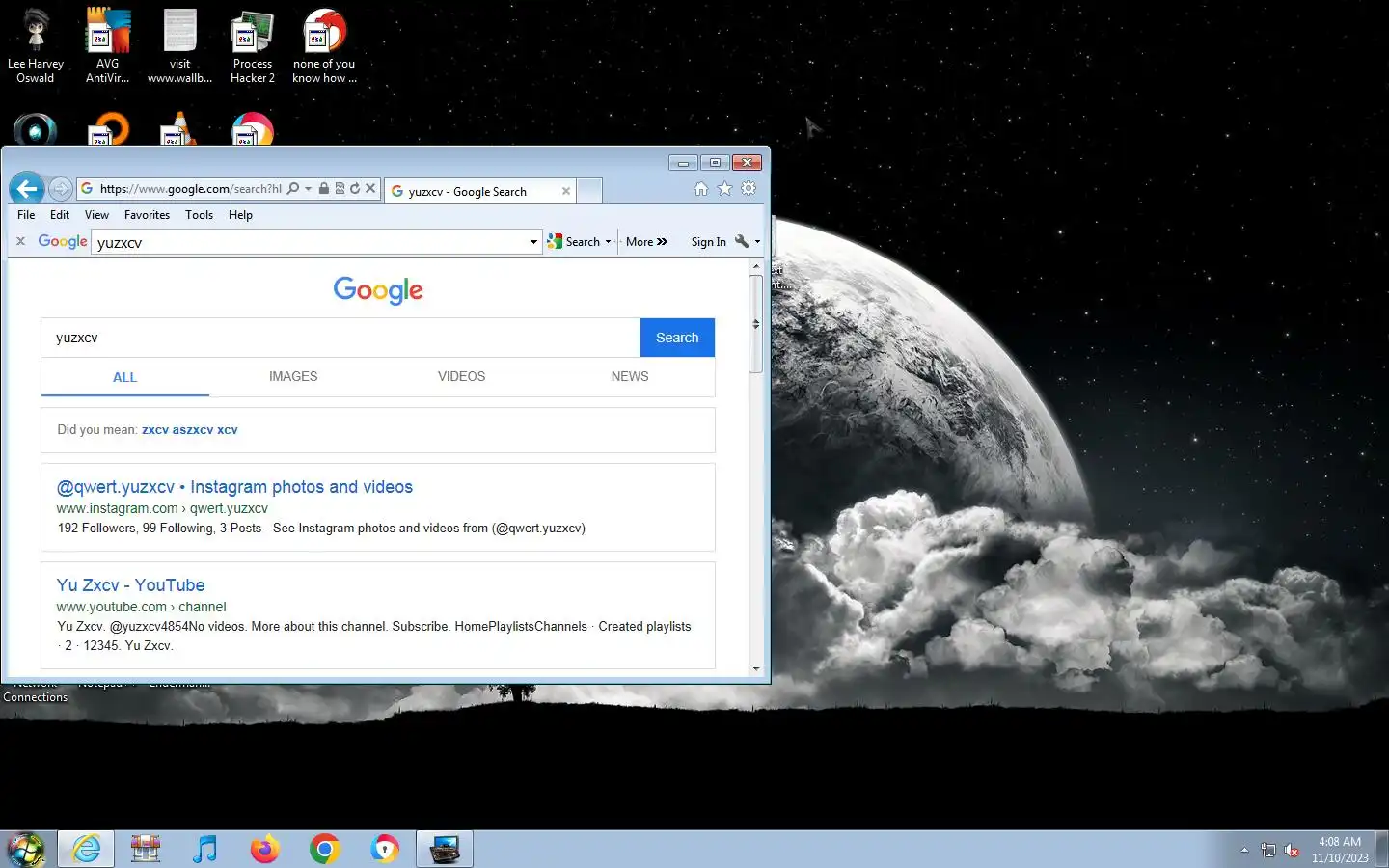Click the magnifier search icon in address bar
Screen dimensions: 1389x868
[293, 189]
